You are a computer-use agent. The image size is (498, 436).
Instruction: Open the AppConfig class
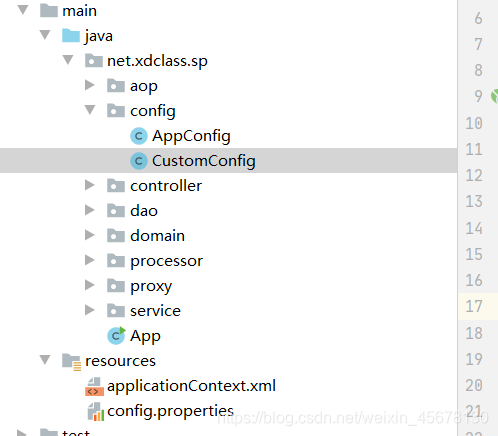click(x=191, y=136)
